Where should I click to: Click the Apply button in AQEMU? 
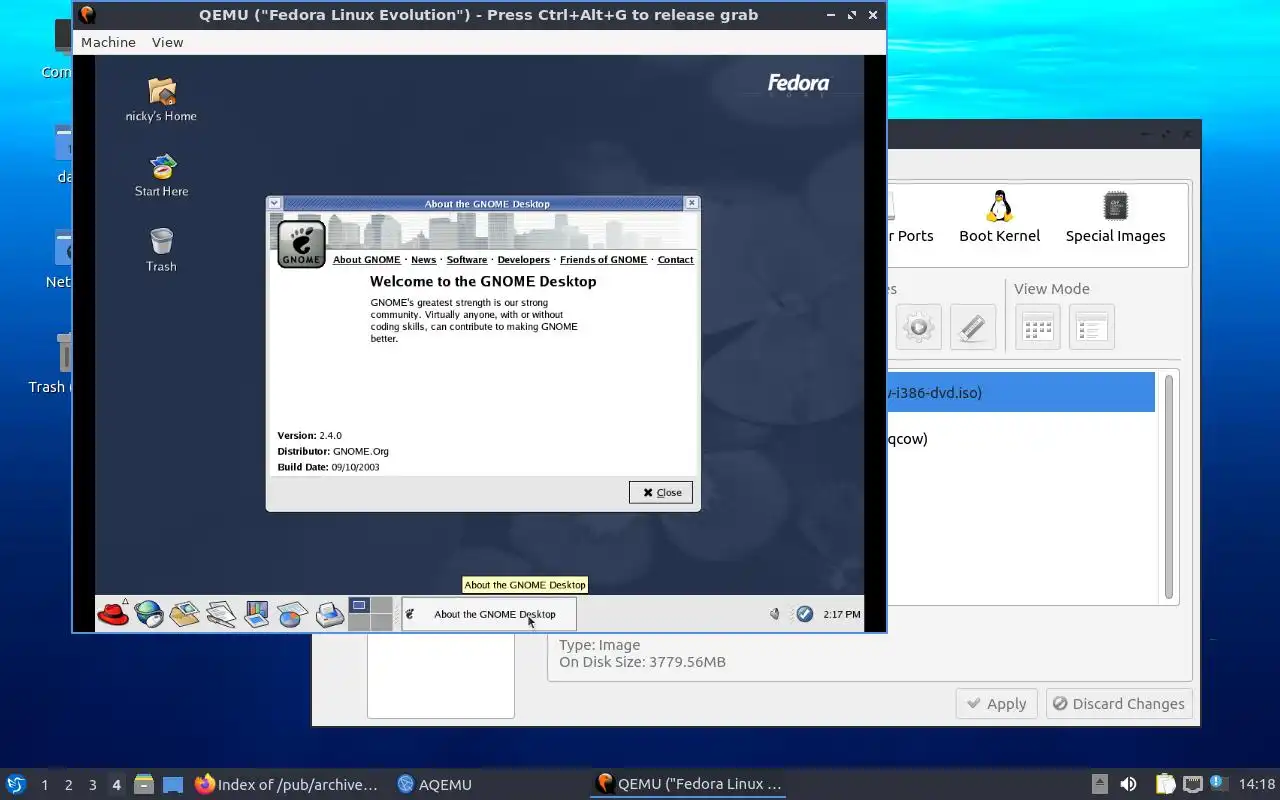coord(996,704)
